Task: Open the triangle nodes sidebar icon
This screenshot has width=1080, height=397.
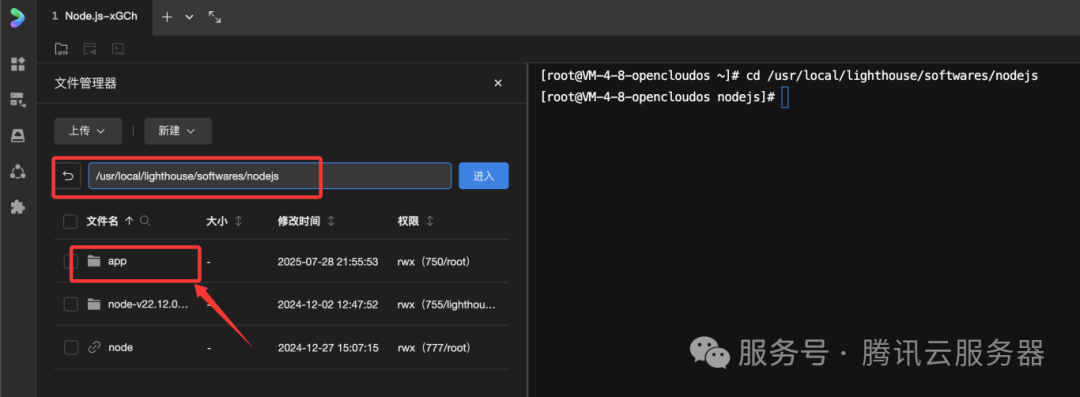Action: click(18, 172)
